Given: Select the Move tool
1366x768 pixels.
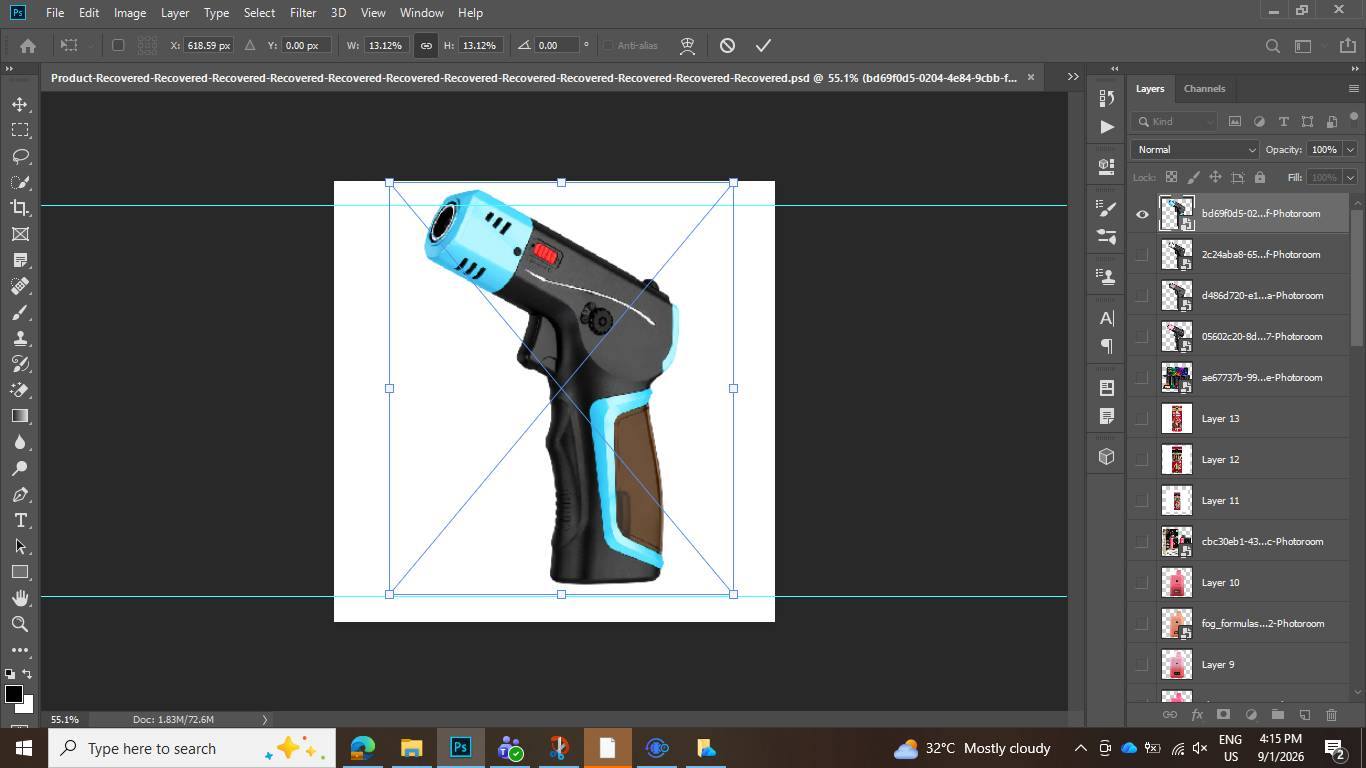Looking at the screenshot, I should [x=20, y=104].
